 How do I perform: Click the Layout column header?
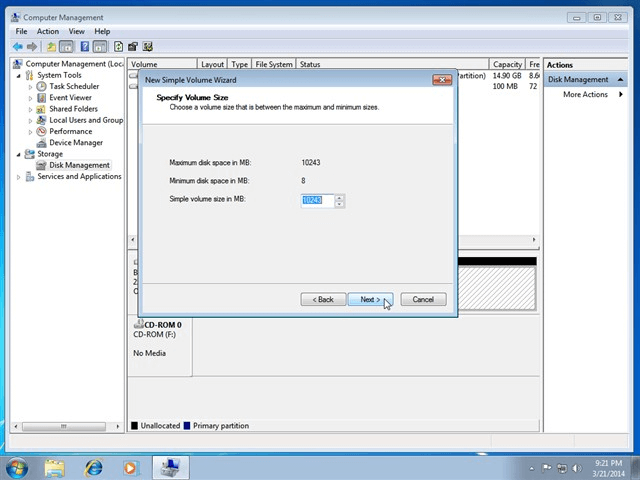pyautogui.click(x=212, y=64)
